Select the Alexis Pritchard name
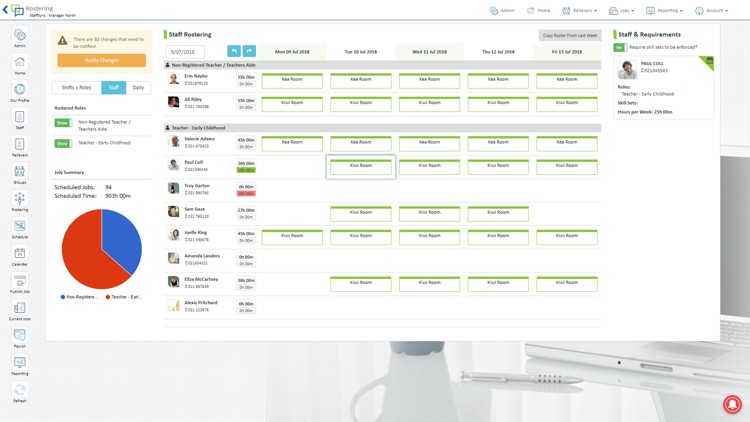Screen dimensions: 750x422 point(201,303)
